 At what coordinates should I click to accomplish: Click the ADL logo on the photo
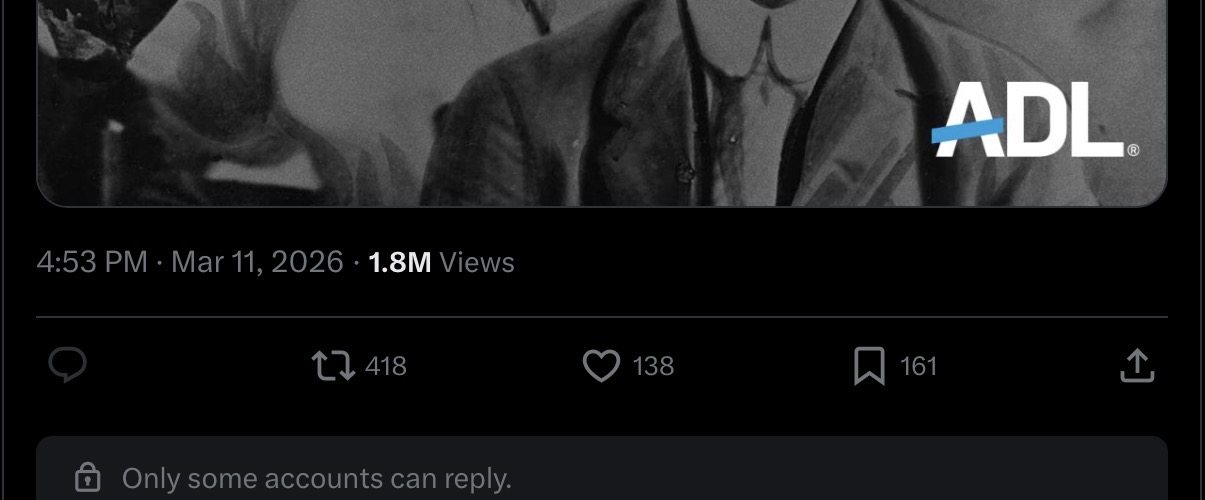[1035, 120]
